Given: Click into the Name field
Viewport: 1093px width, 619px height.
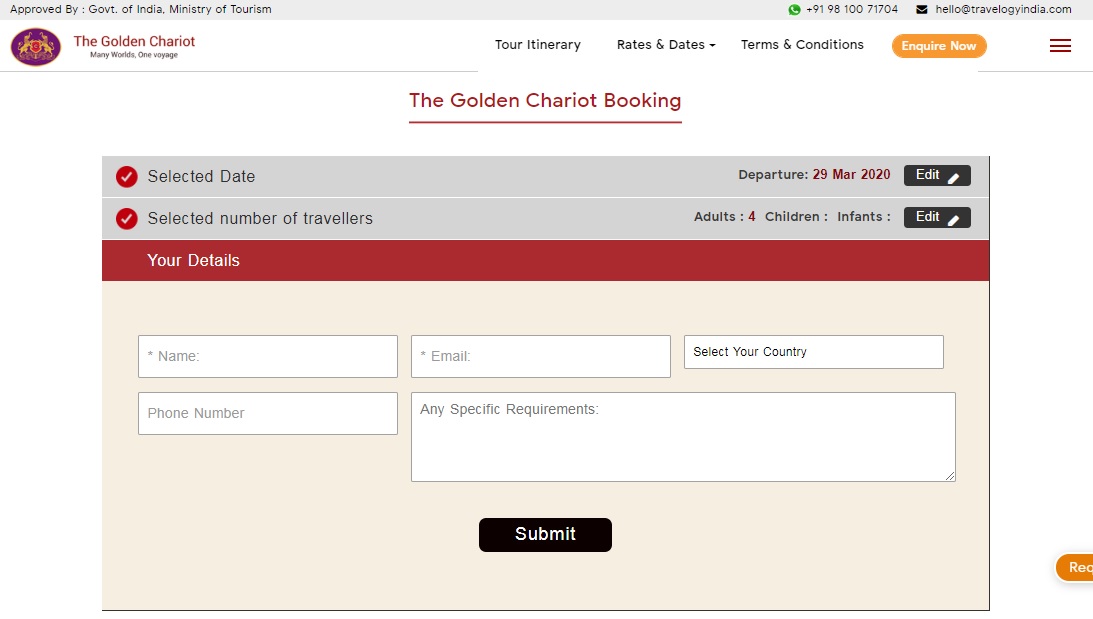Looking at the screenshot, I should point(268,356).
